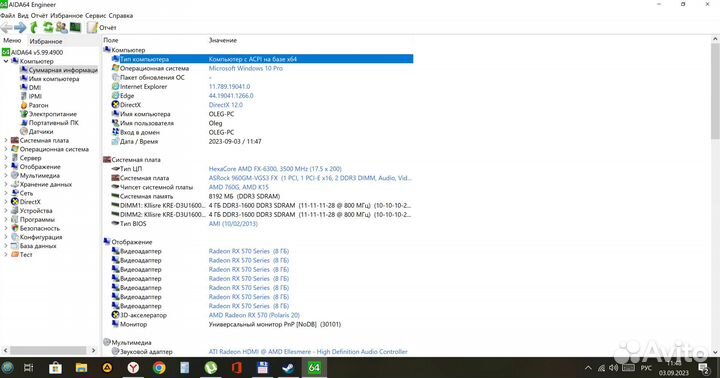The height and width of the screenshot is (378, 720).
Task: Open the Microsoft Windows 10 Pro link
Action: 246,68
